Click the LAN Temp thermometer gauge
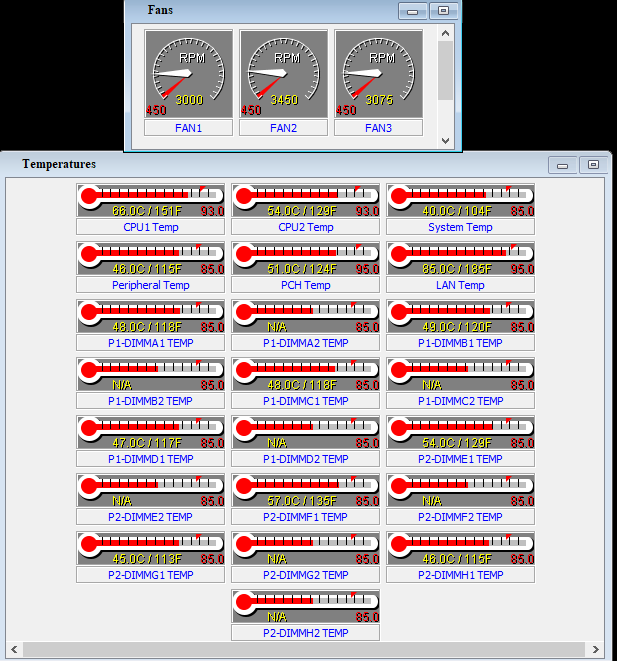Viewport: 617px width, 661px height. click(460, 258)
